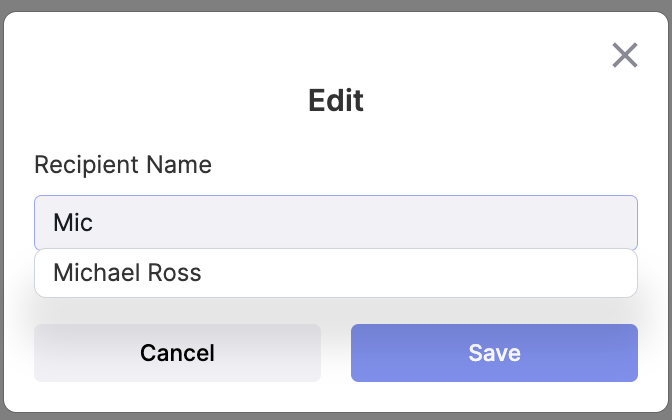Screen dimensions: 672x420
Task: Click the gray Cancel button
Action: pos(177,353)
